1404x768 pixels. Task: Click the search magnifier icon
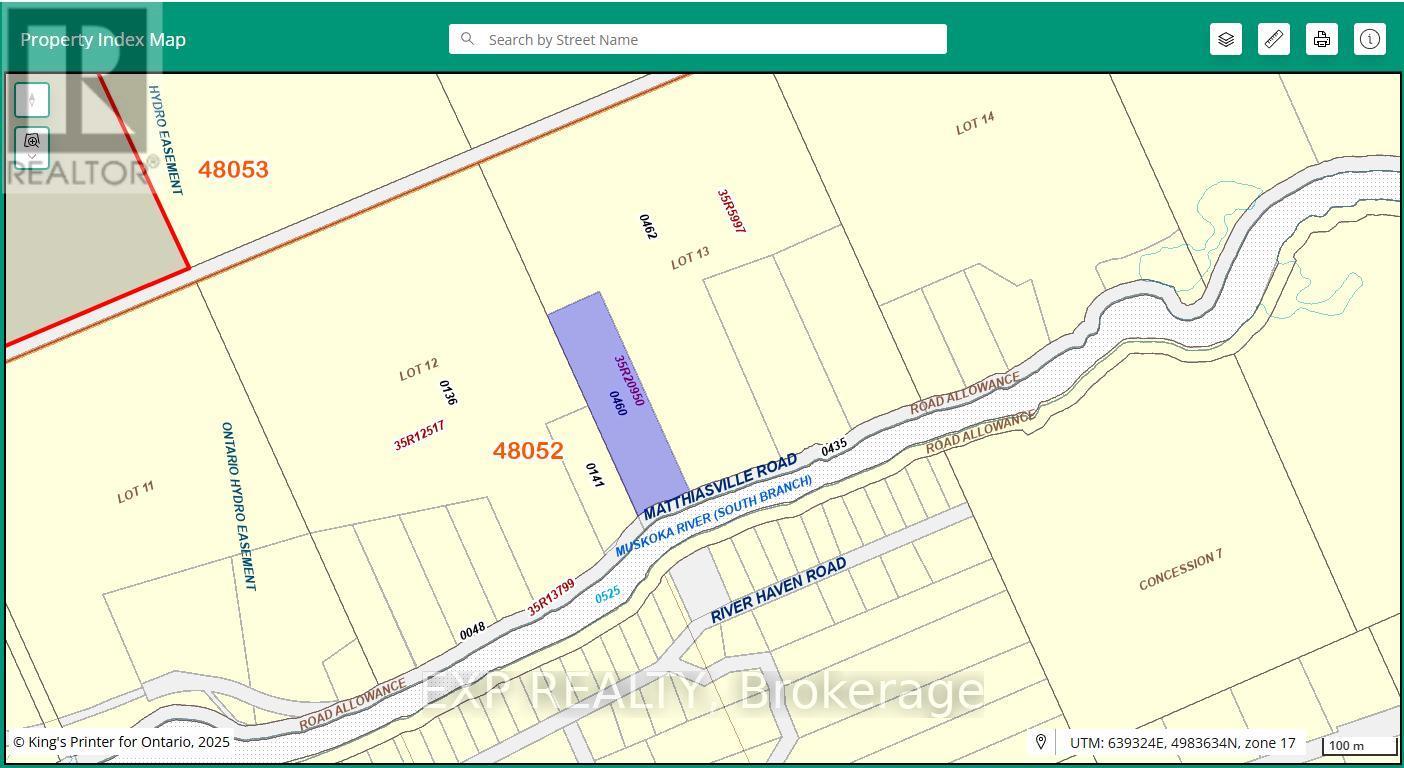[468, 39]
